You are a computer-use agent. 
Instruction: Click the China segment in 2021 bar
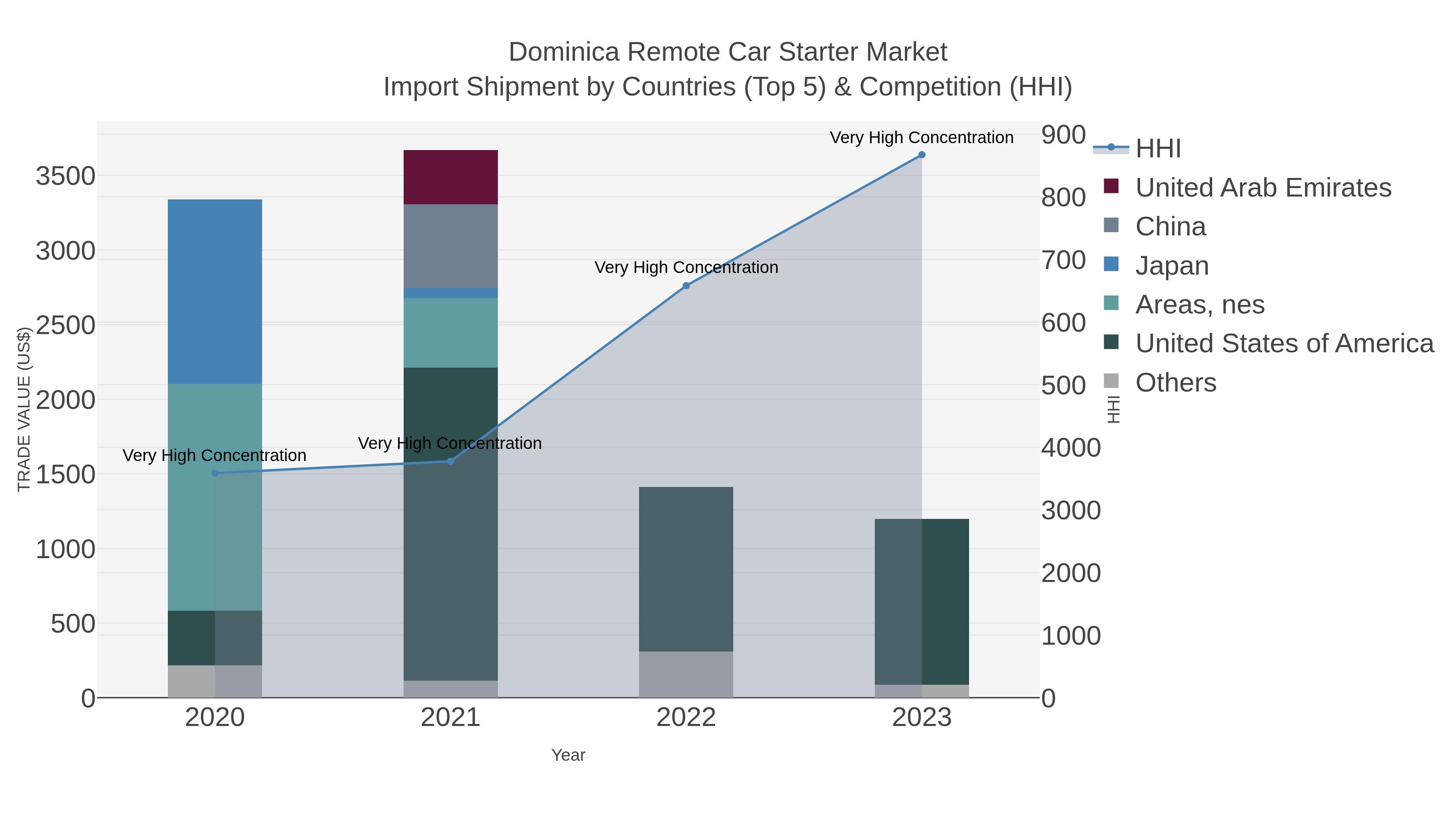pos(451,246)
